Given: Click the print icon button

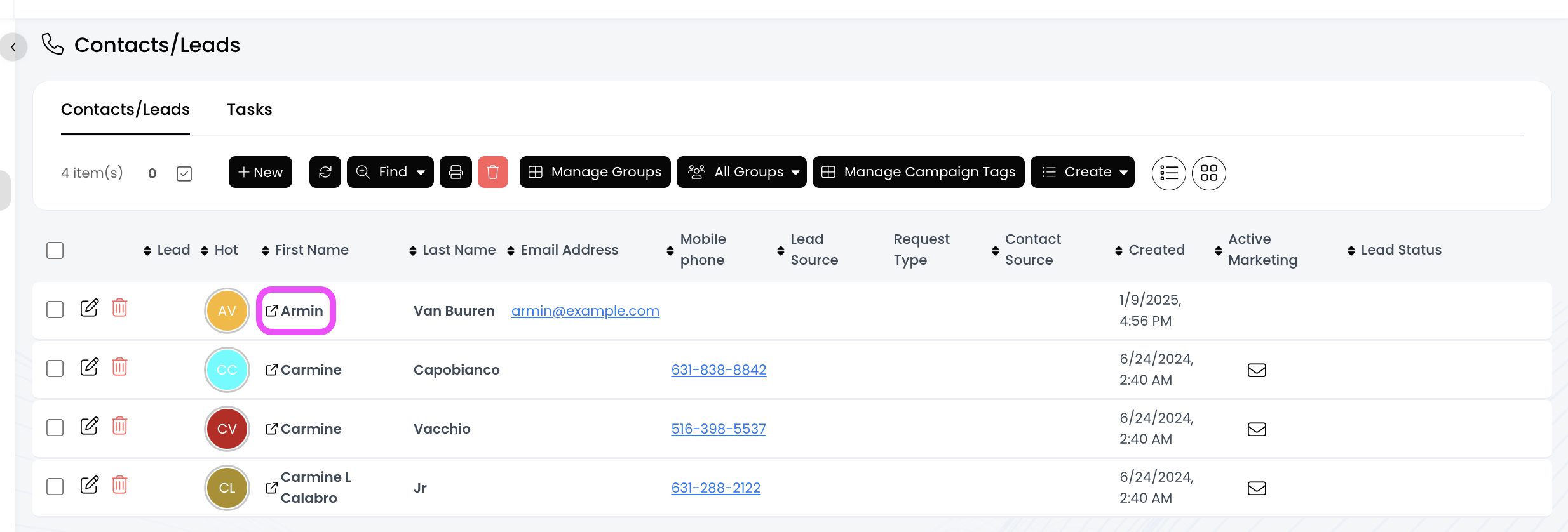Looking at the screenshot, I should click(456, 172).
